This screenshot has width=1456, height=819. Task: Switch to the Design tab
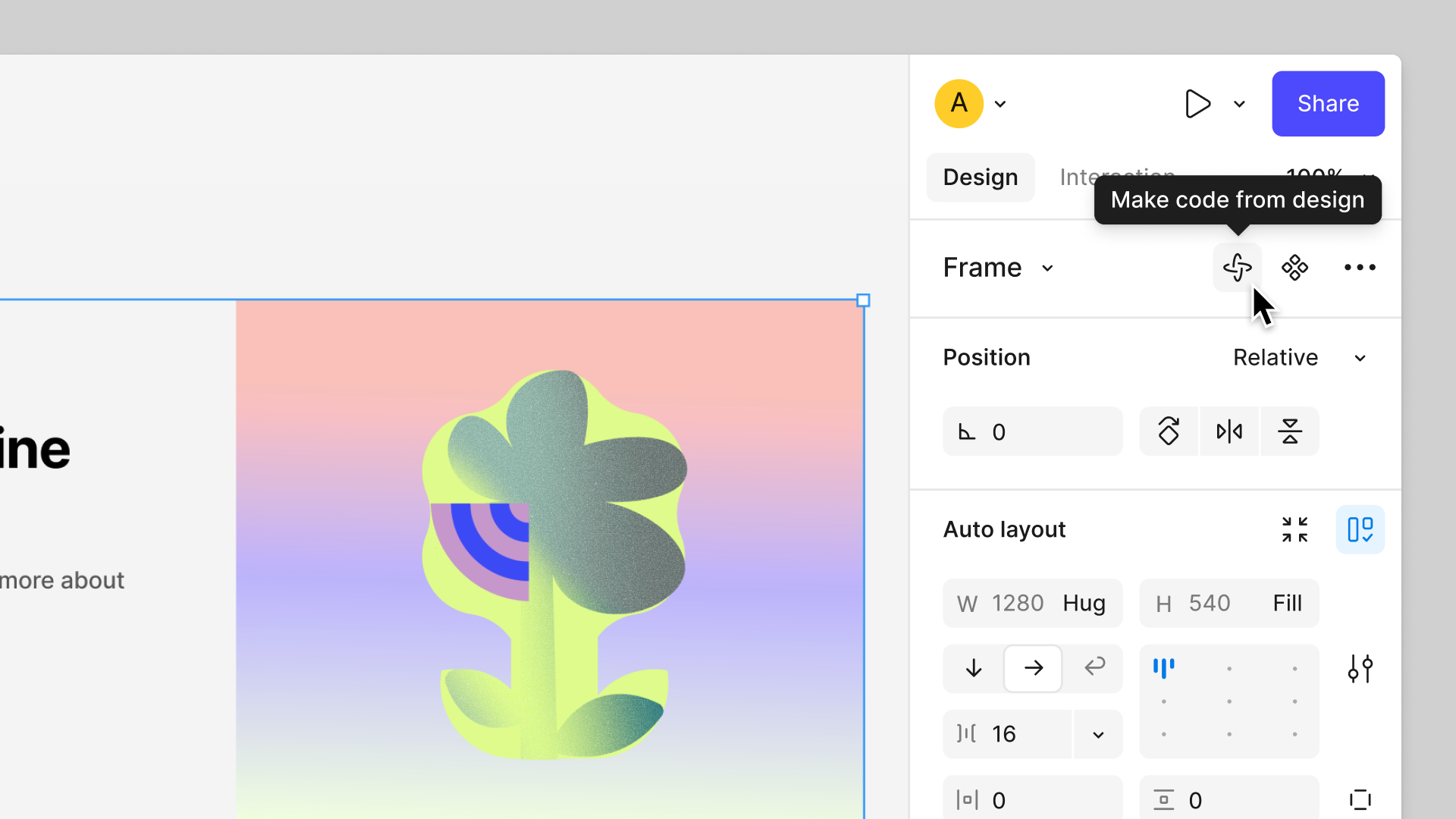[x=980, y=177]
